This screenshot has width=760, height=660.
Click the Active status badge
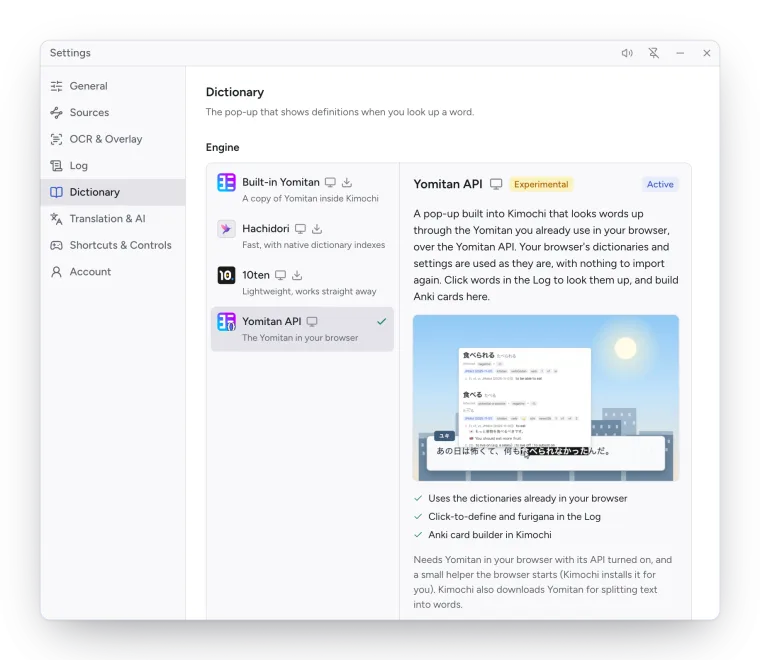[x=660, y=184]
